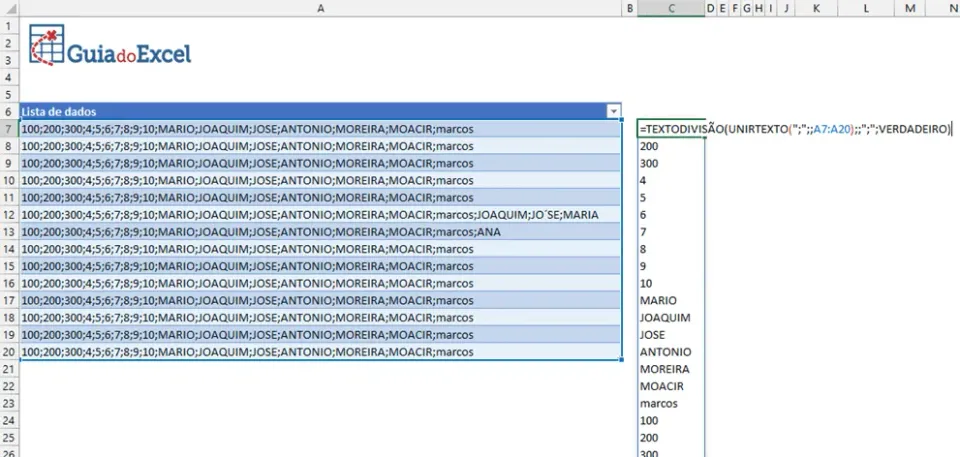
Task: Select the JOAQUIM cell in column C
Action: point(671,318)
